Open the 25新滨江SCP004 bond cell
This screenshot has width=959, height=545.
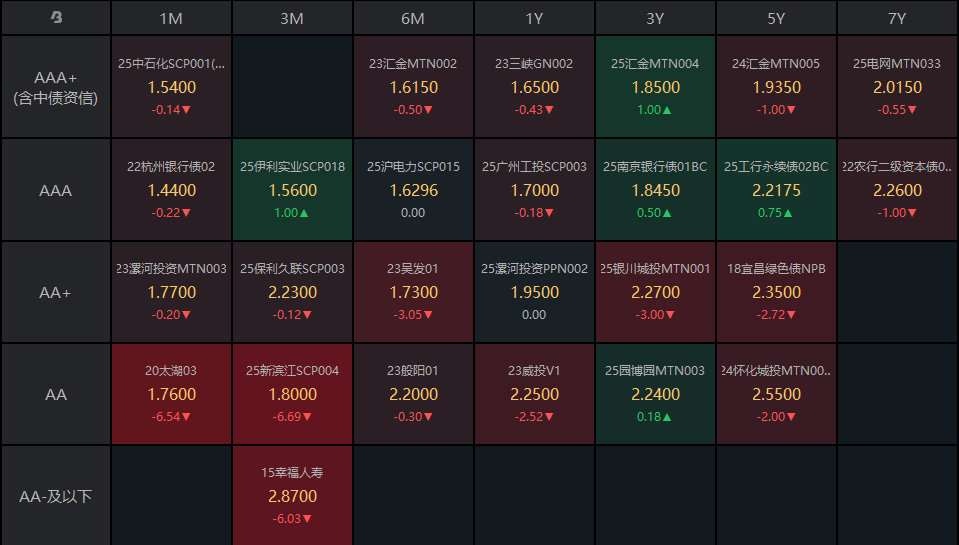pos(292,394)
